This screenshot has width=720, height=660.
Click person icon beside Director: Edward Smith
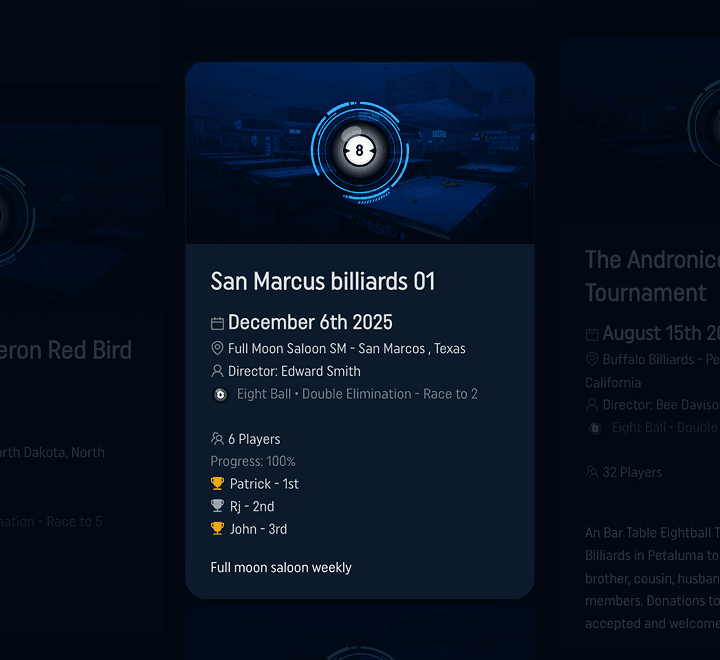tap(217, 371)
